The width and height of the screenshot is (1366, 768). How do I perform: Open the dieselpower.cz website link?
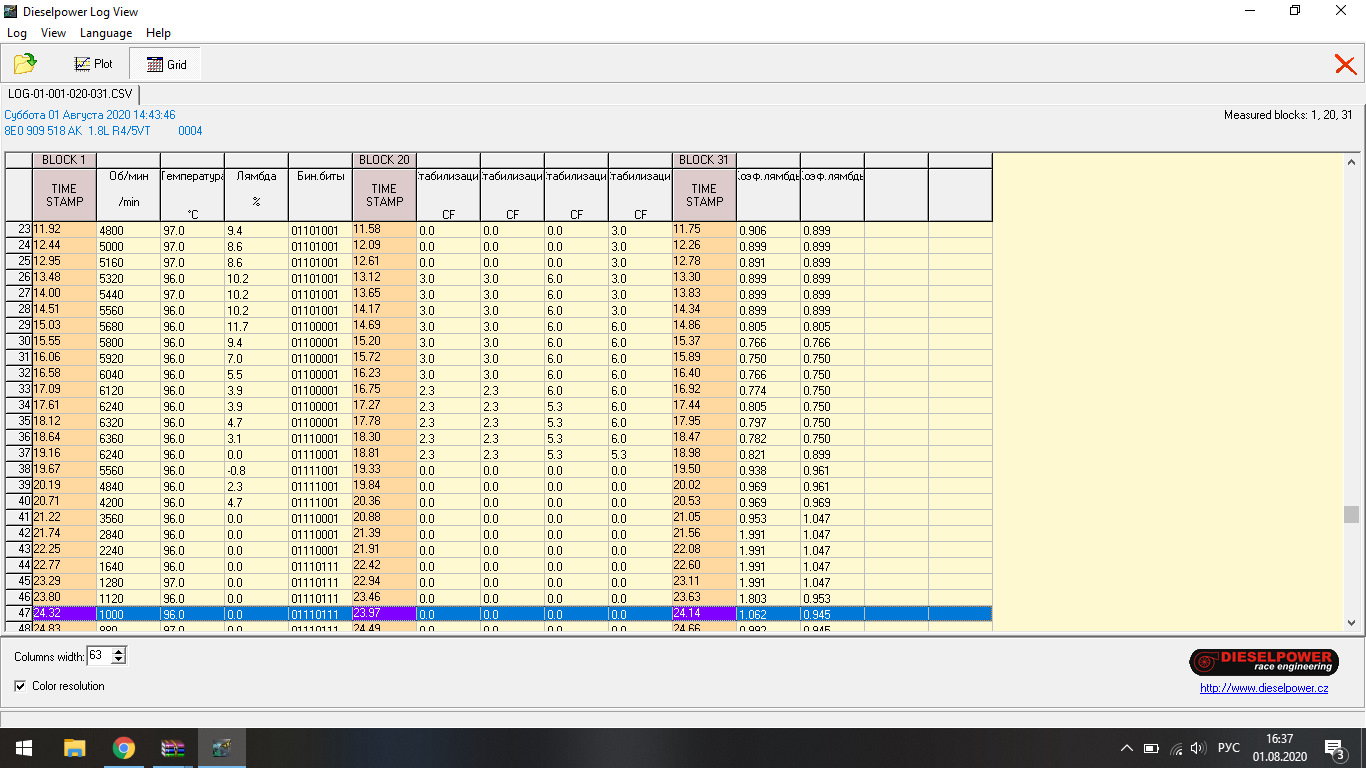pos(1264,688)
